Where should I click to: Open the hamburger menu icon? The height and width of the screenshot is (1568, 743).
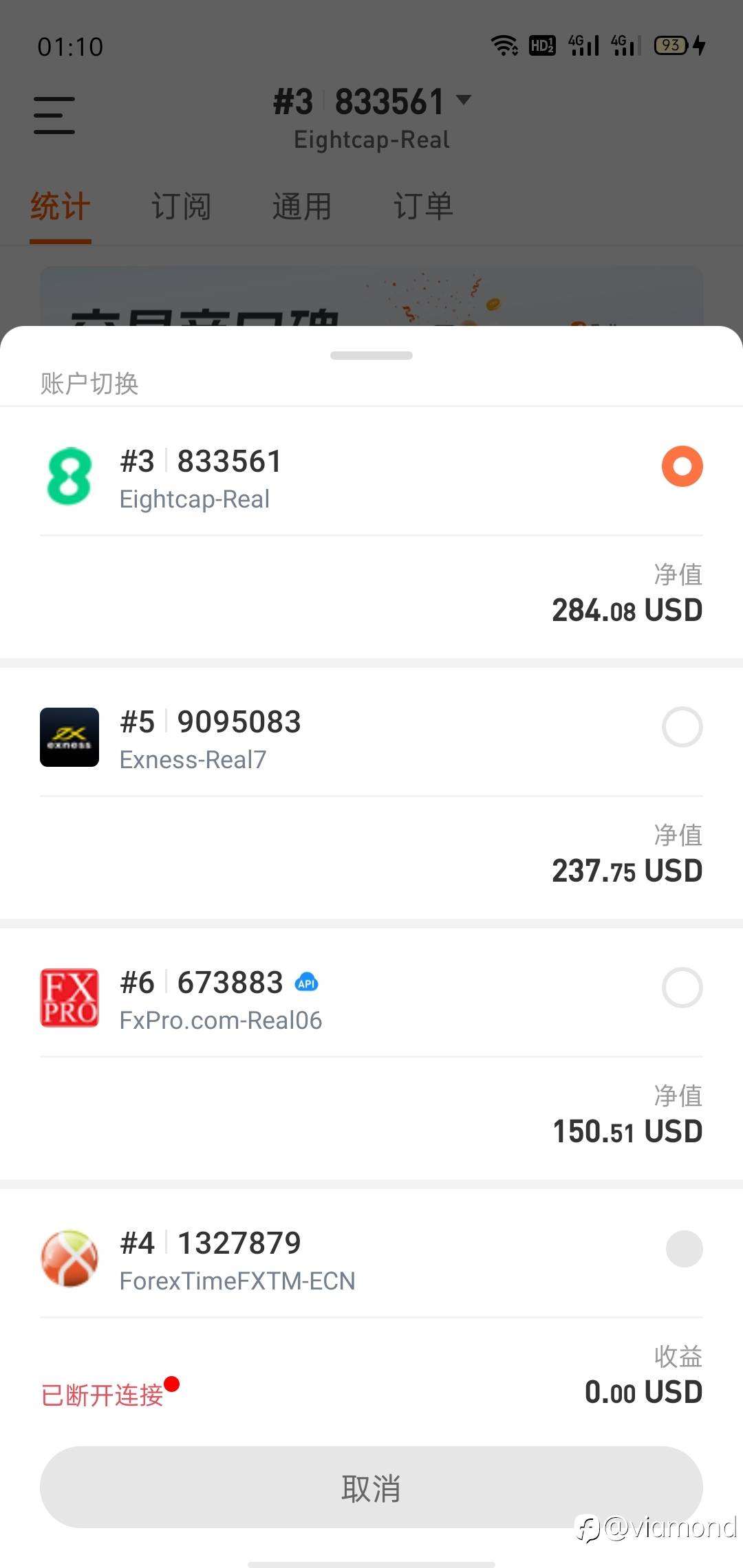point(54,115)
